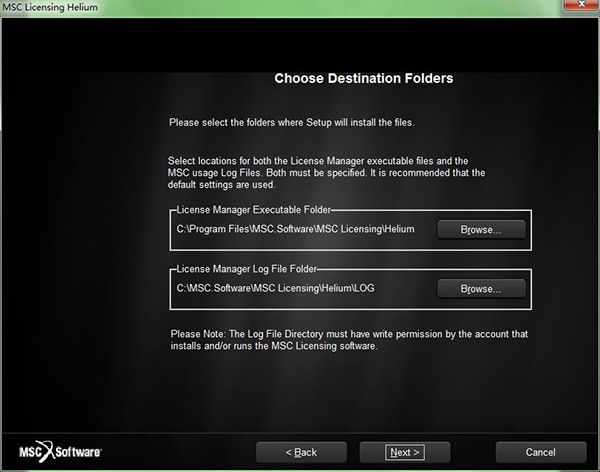The height and width of the screenshot is (472, 600).
Task: Click the MSC Software logo
Action: pos(60,452)
